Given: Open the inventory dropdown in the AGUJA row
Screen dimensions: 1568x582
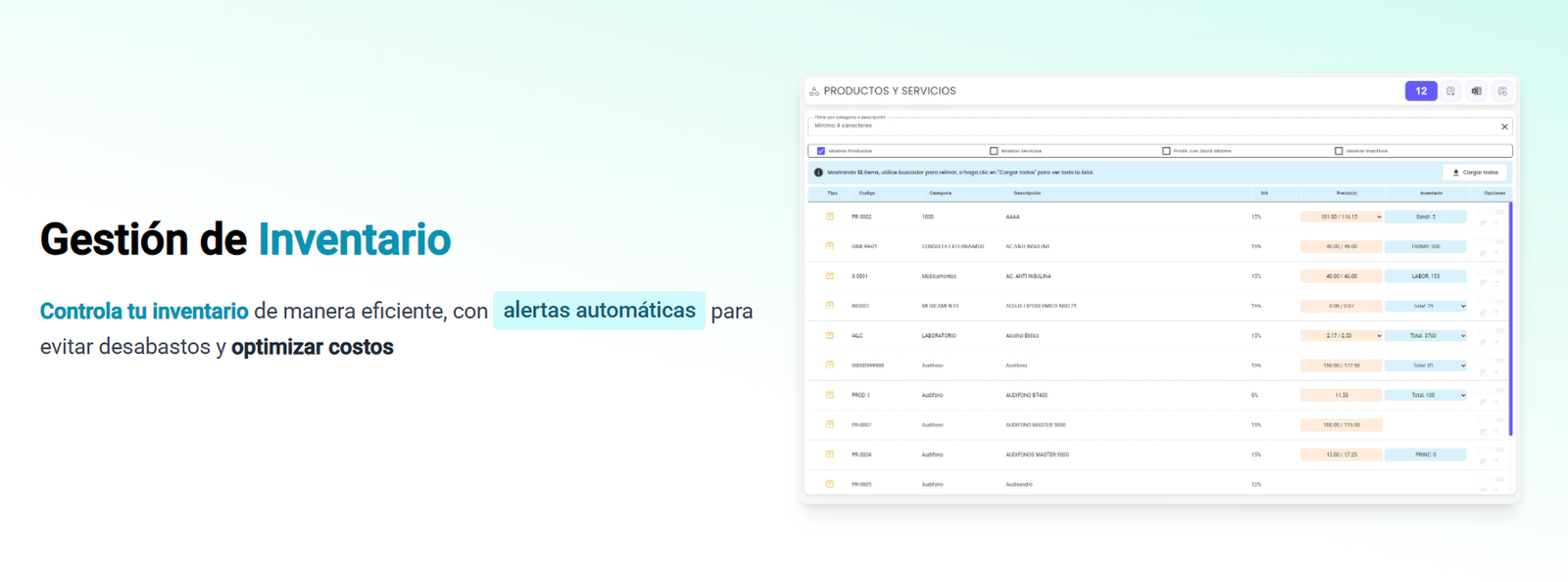Looking at the screenshot, I should point(1426,306).
